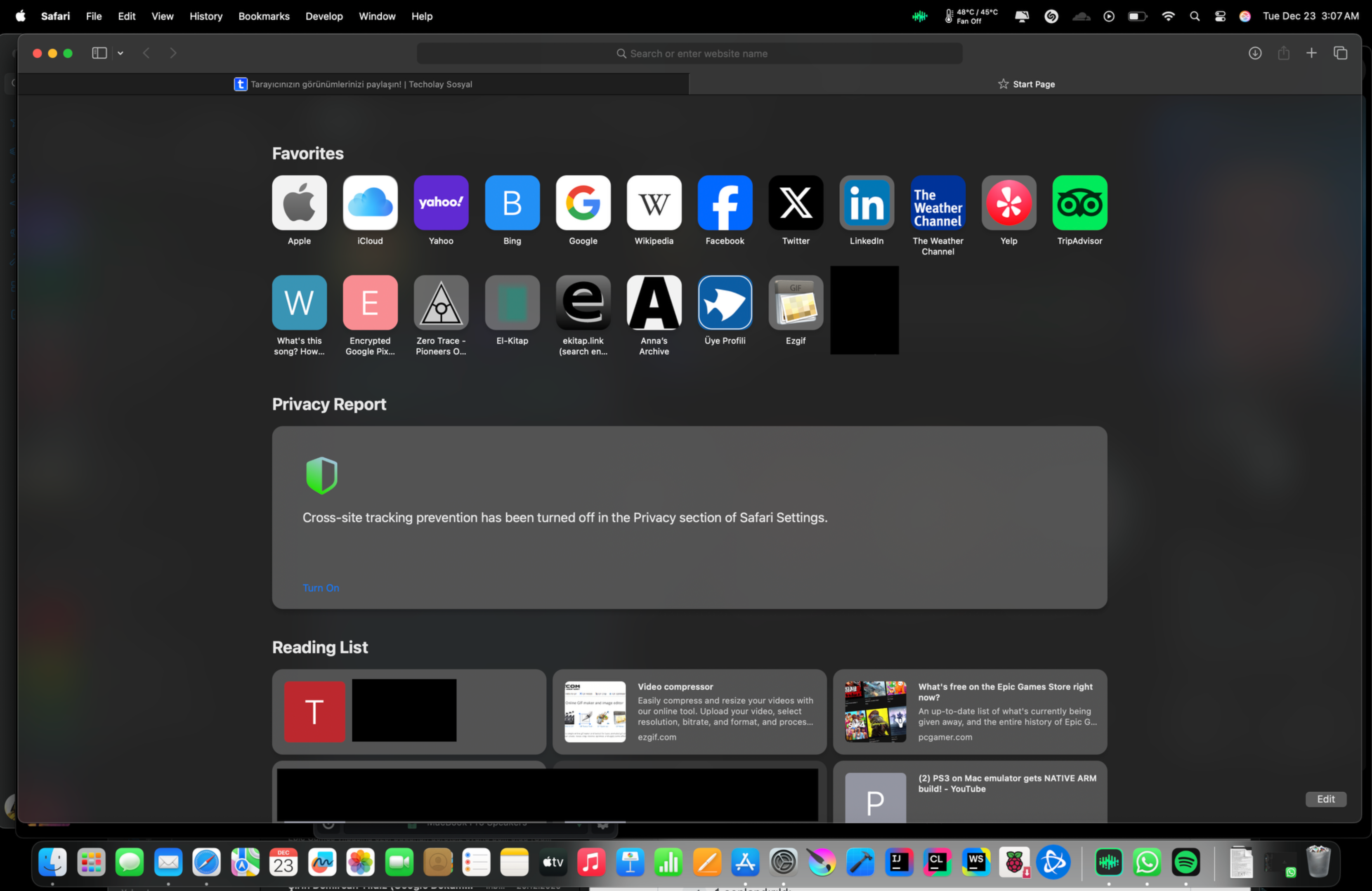Open The Weather Channel favorite
Viewport: 1372px width, 891px height.
938,202
